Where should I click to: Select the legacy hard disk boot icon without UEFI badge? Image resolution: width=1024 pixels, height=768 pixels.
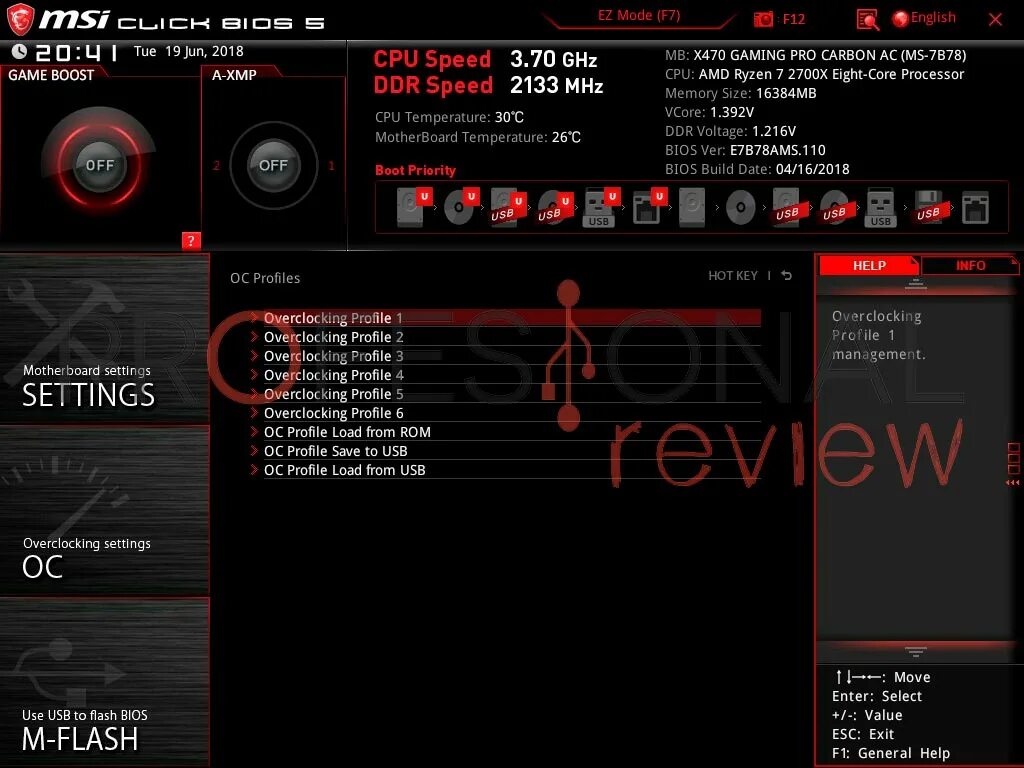tap(692, 208)
